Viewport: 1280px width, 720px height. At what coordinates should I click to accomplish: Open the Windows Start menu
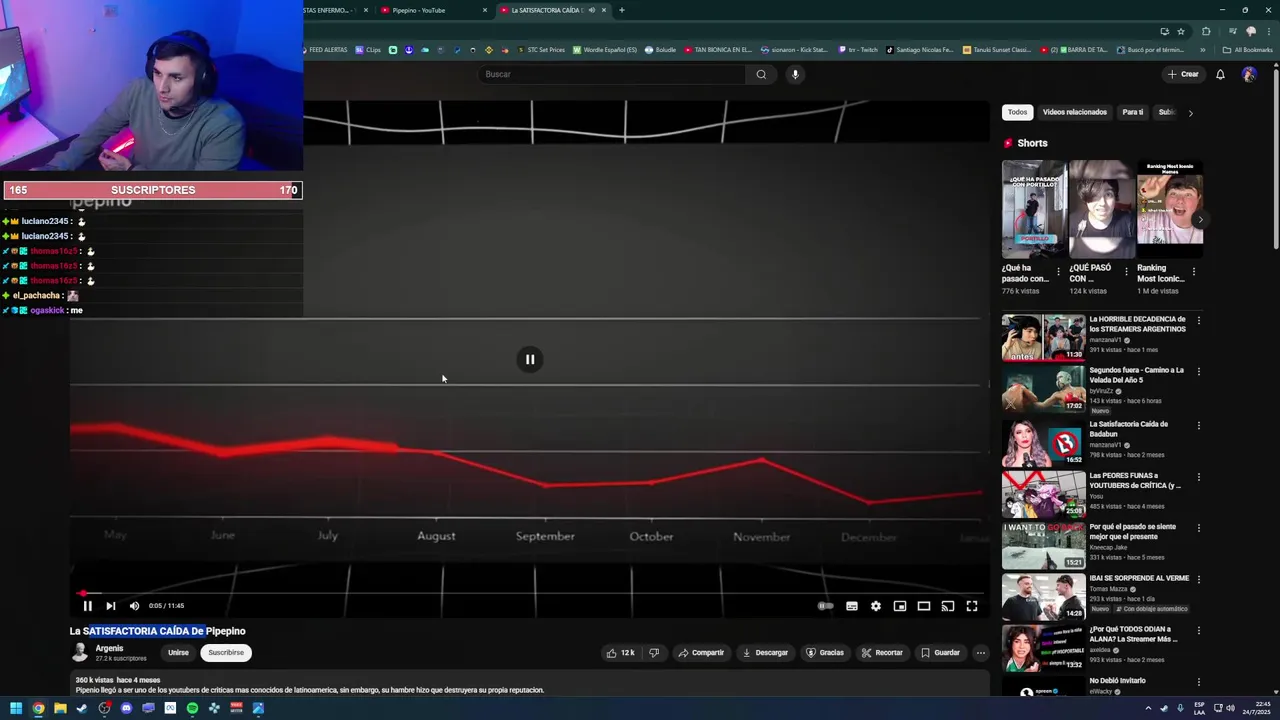point(16,708)
